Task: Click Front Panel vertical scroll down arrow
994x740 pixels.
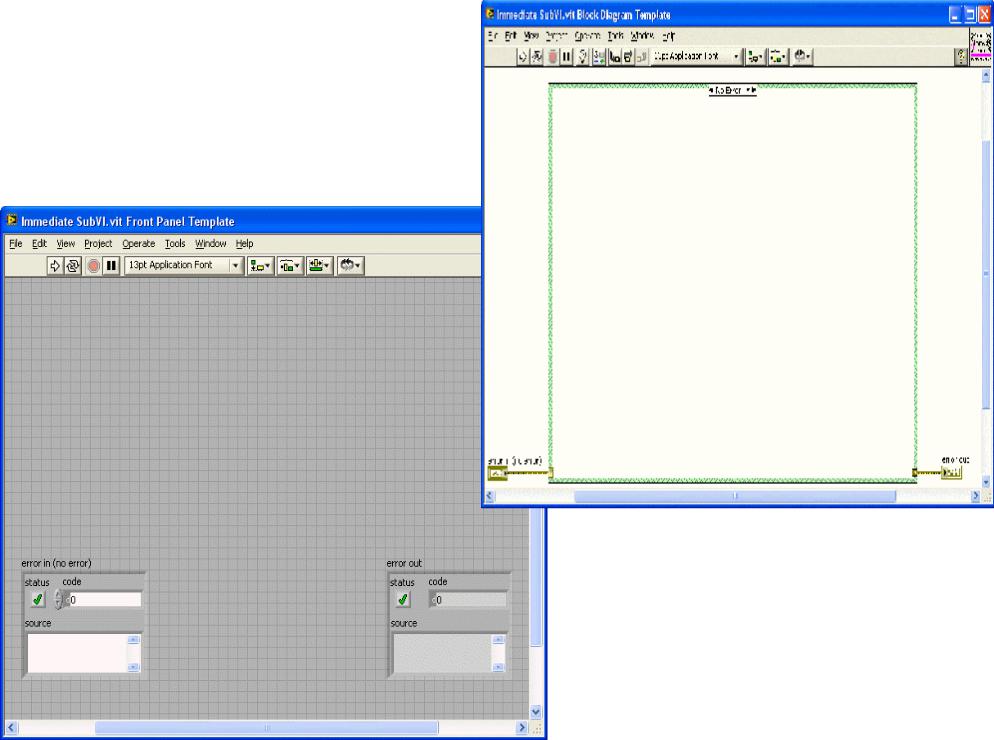Action: click(x=536, y=712)
